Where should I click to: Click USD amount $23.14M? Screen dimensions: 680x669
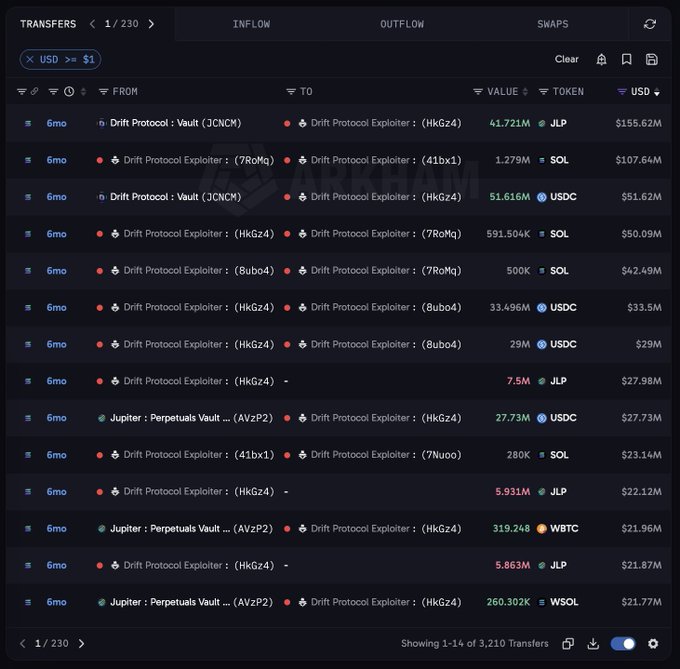pos(641,455)
